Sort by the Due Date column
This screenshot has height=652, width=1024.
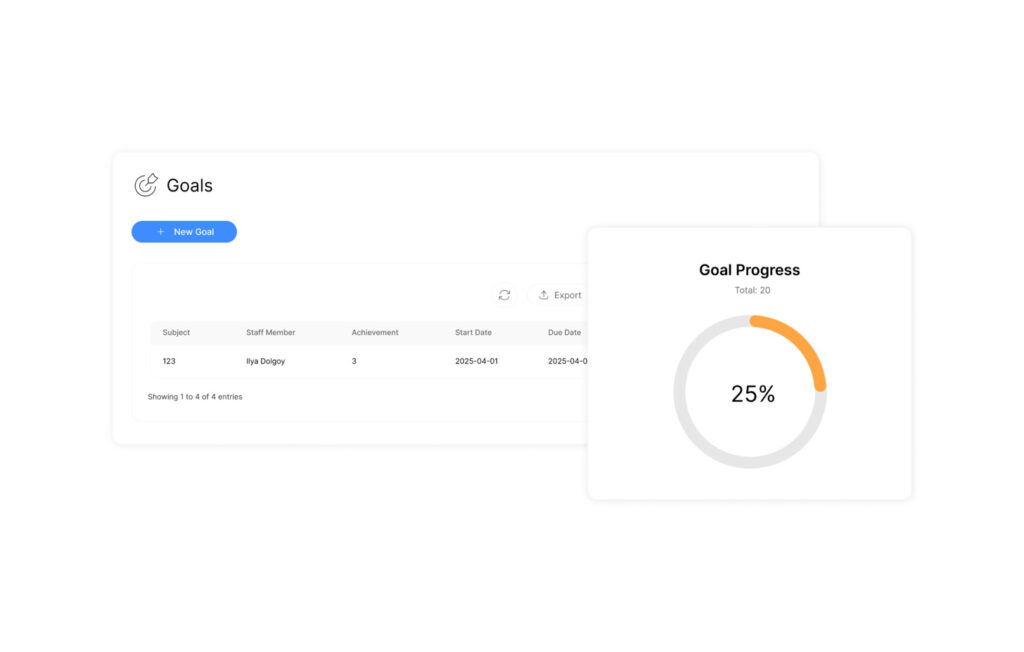tap(564, 332)
